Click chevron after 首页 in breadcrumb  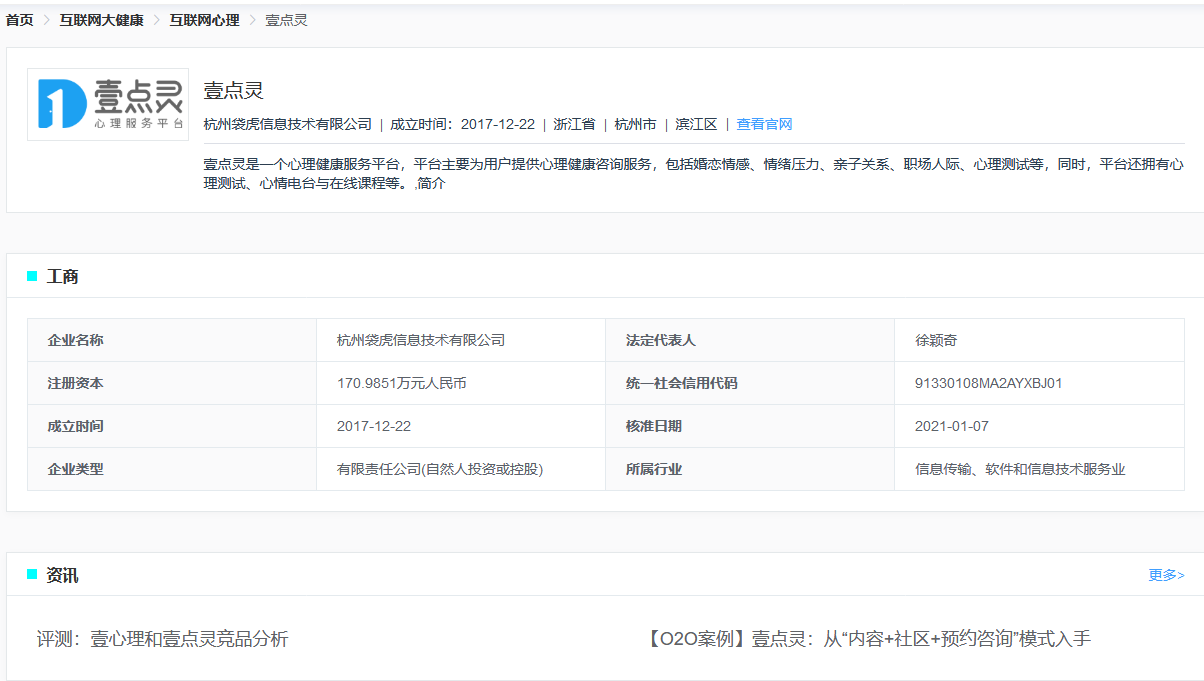[x=46, y=20]
